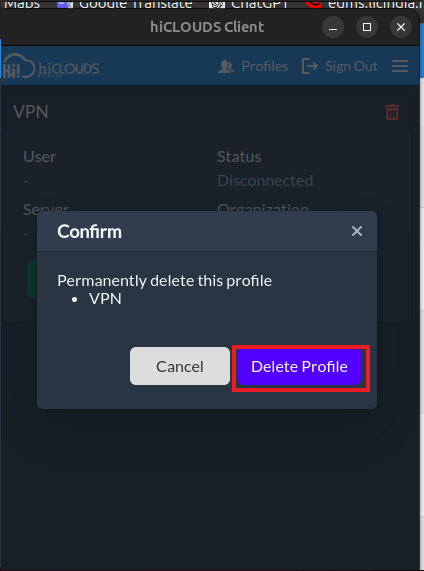Click the red edms.licindia bookmark icon

click(314, 3)
